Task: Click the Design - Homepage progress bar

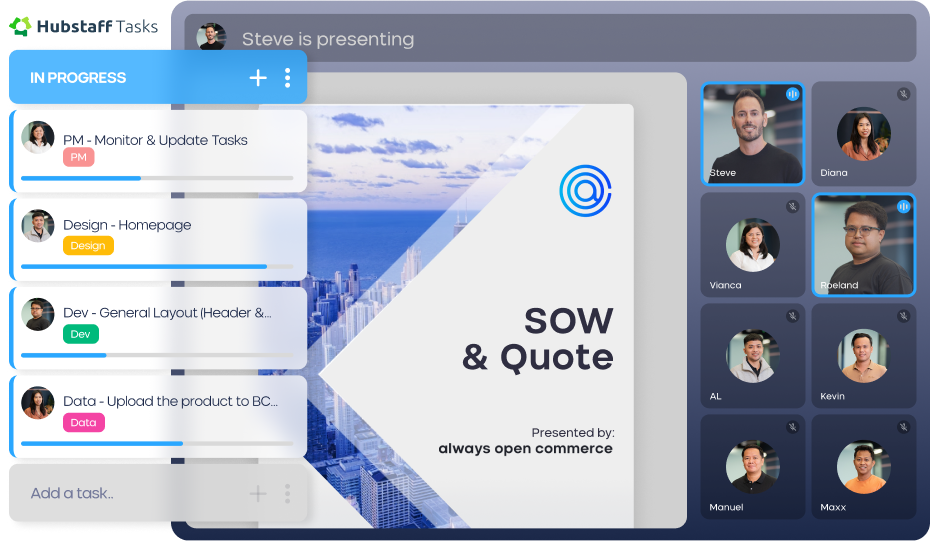Action: 157,266
